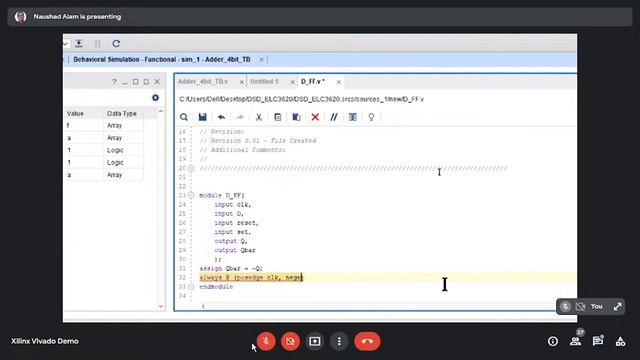The image size is (640, 360).
Task: Expand the self-view tile
Action: coord(618,307)
